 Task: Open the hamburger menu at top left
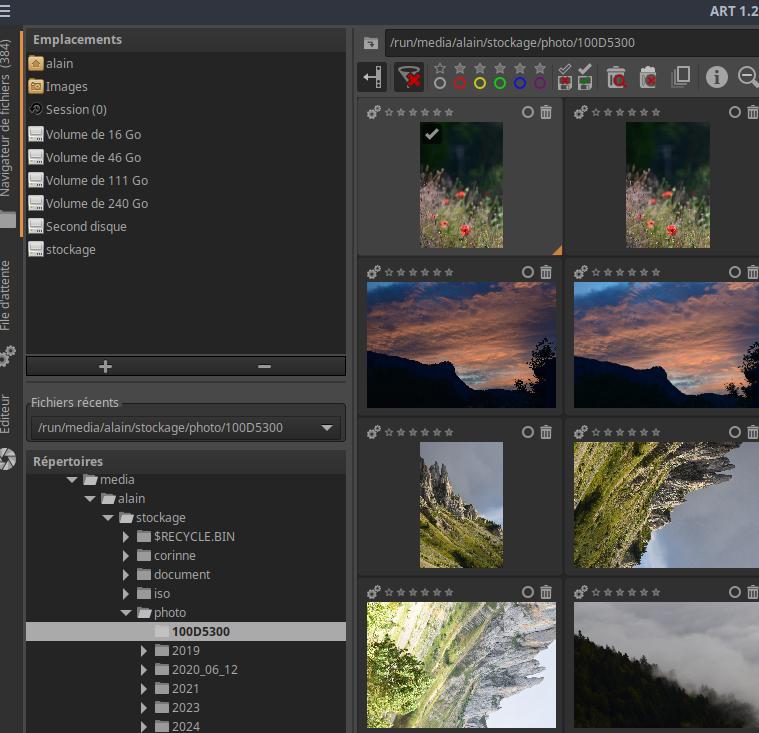[x=5, y=11]
